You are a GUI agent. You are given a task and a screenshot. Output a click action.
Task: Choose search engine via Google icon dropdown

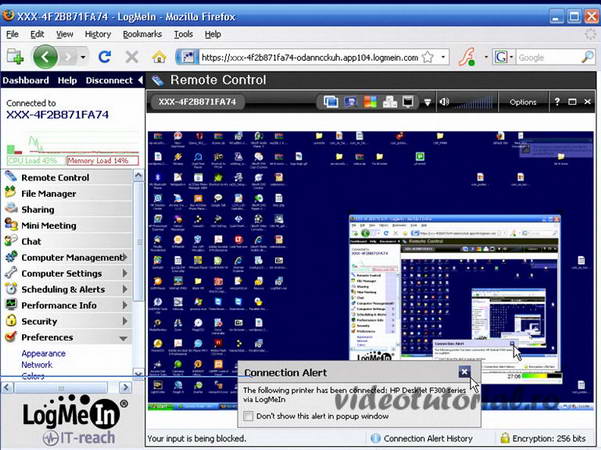pyautogui.click(x=503, y=57)
